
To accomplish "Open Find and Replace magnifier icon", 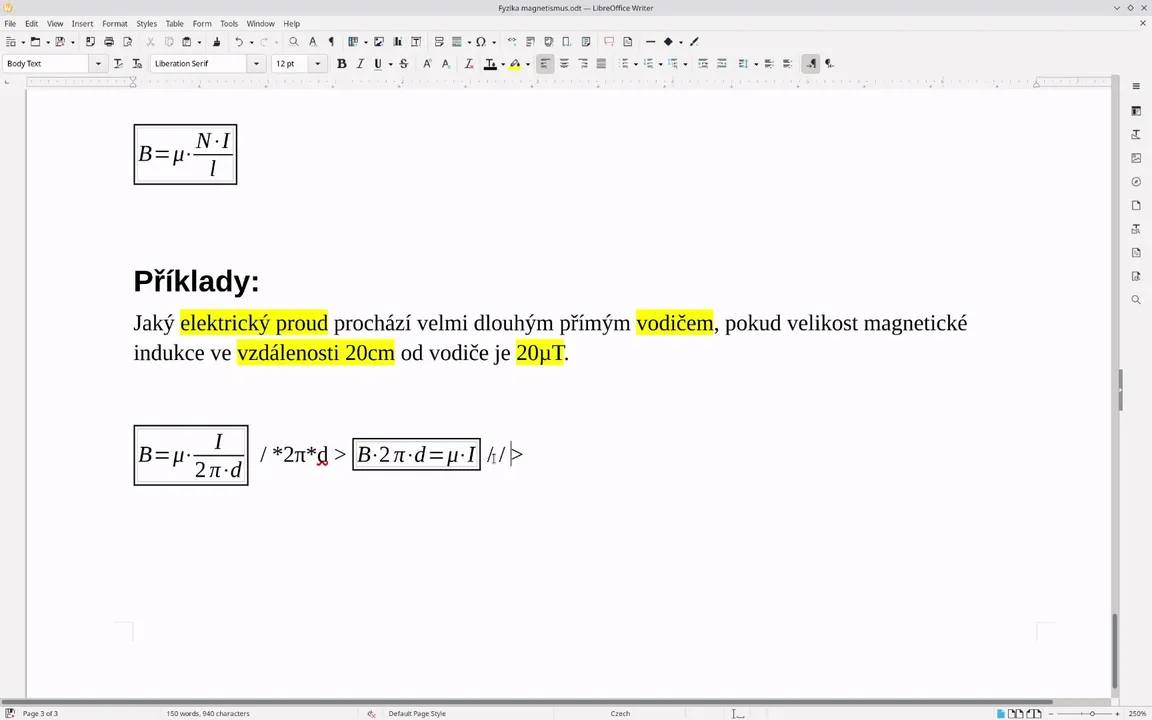I will coord(294,42).
